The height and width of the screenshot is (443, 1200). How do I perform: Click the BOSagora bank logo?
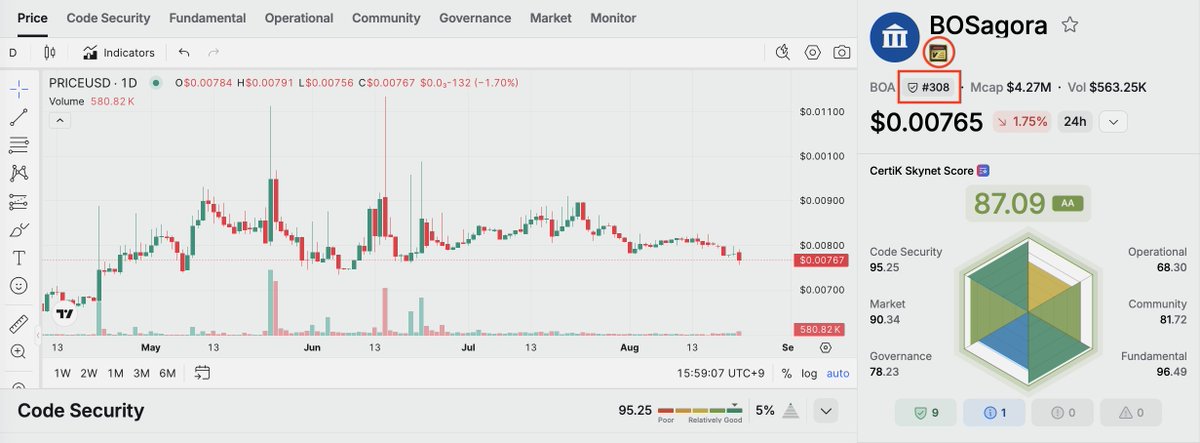[896, 37]
